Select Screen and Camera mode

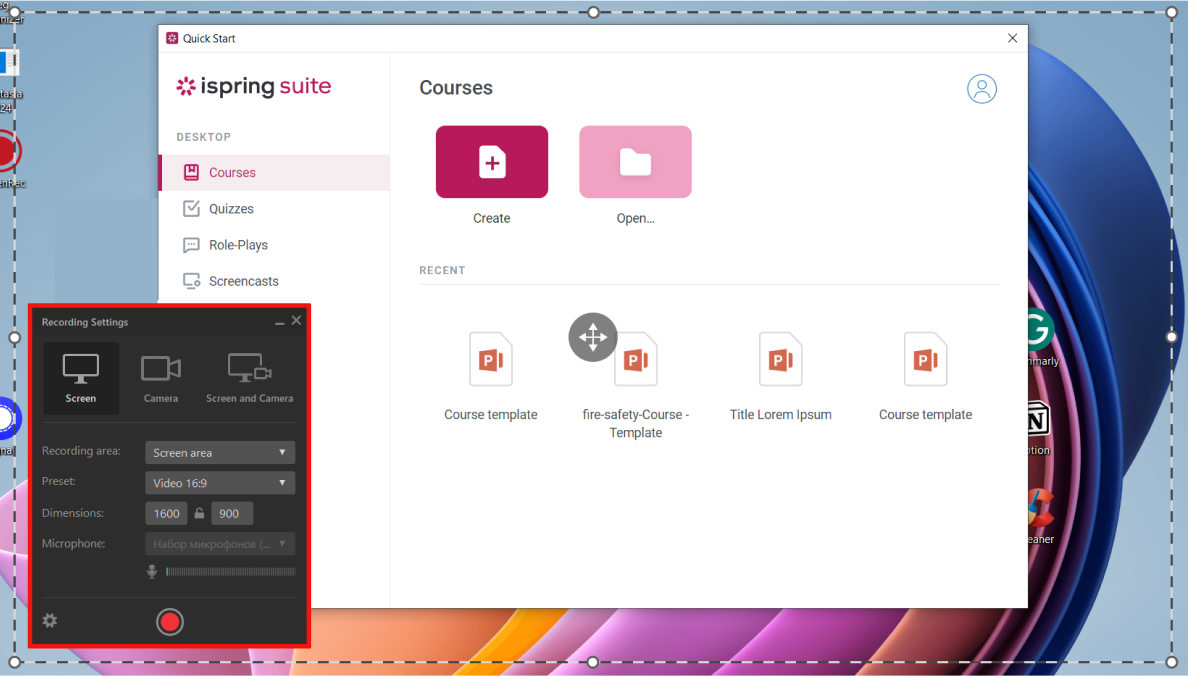coord(249,378)
